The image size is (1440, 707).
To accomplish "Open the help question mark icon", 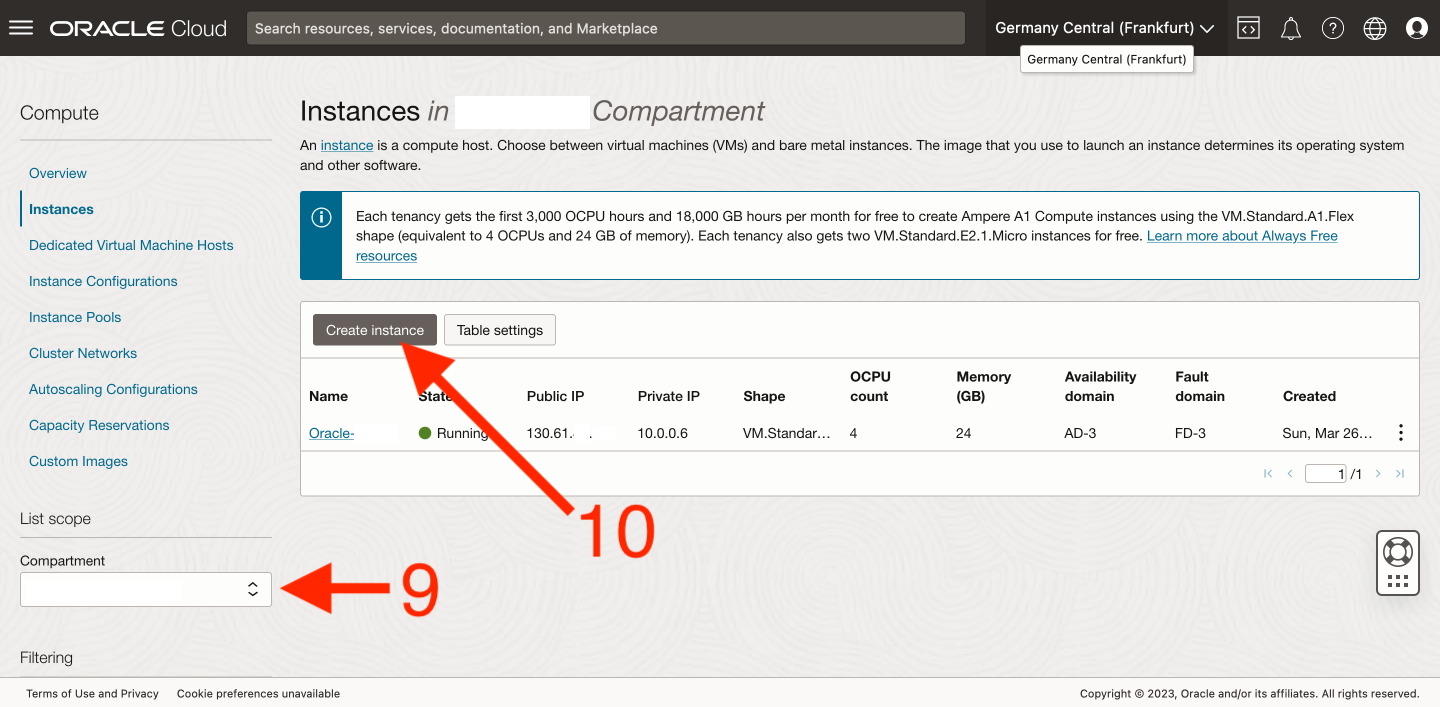I will tap(1333, 28).
